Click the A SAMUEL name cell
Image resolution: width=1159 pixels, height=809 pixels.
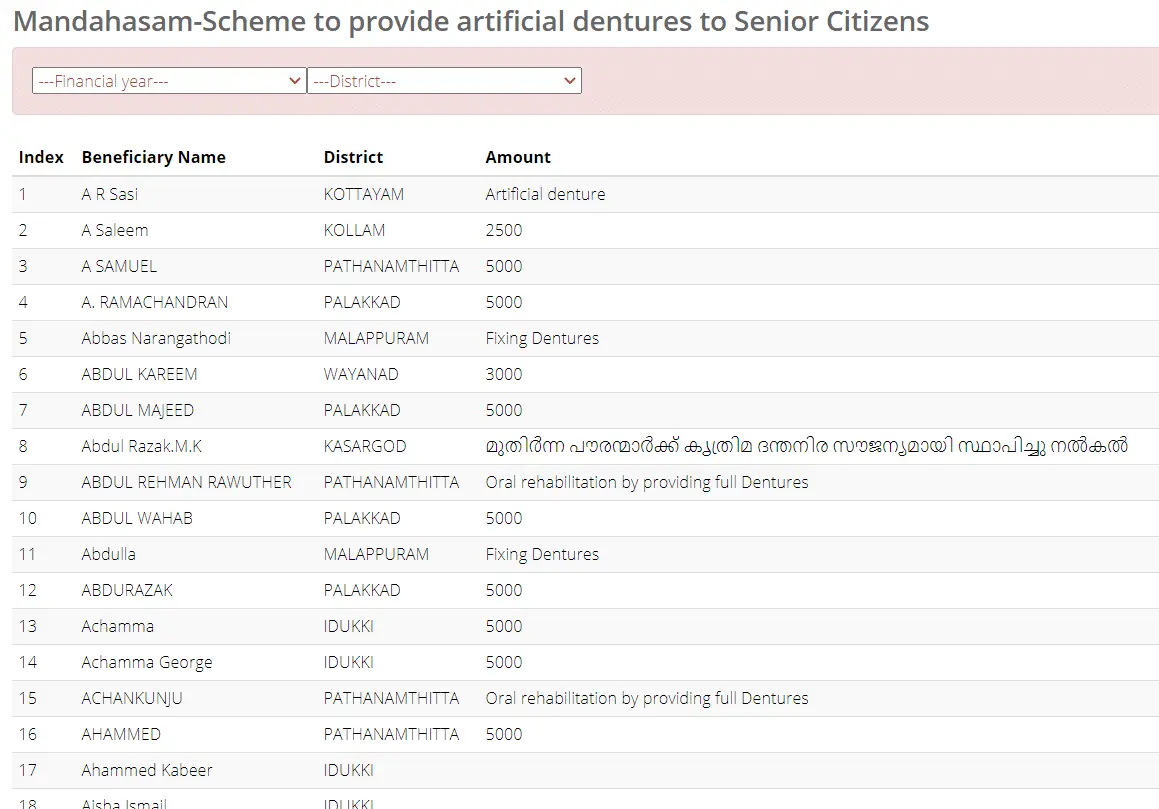click(119, 266)
